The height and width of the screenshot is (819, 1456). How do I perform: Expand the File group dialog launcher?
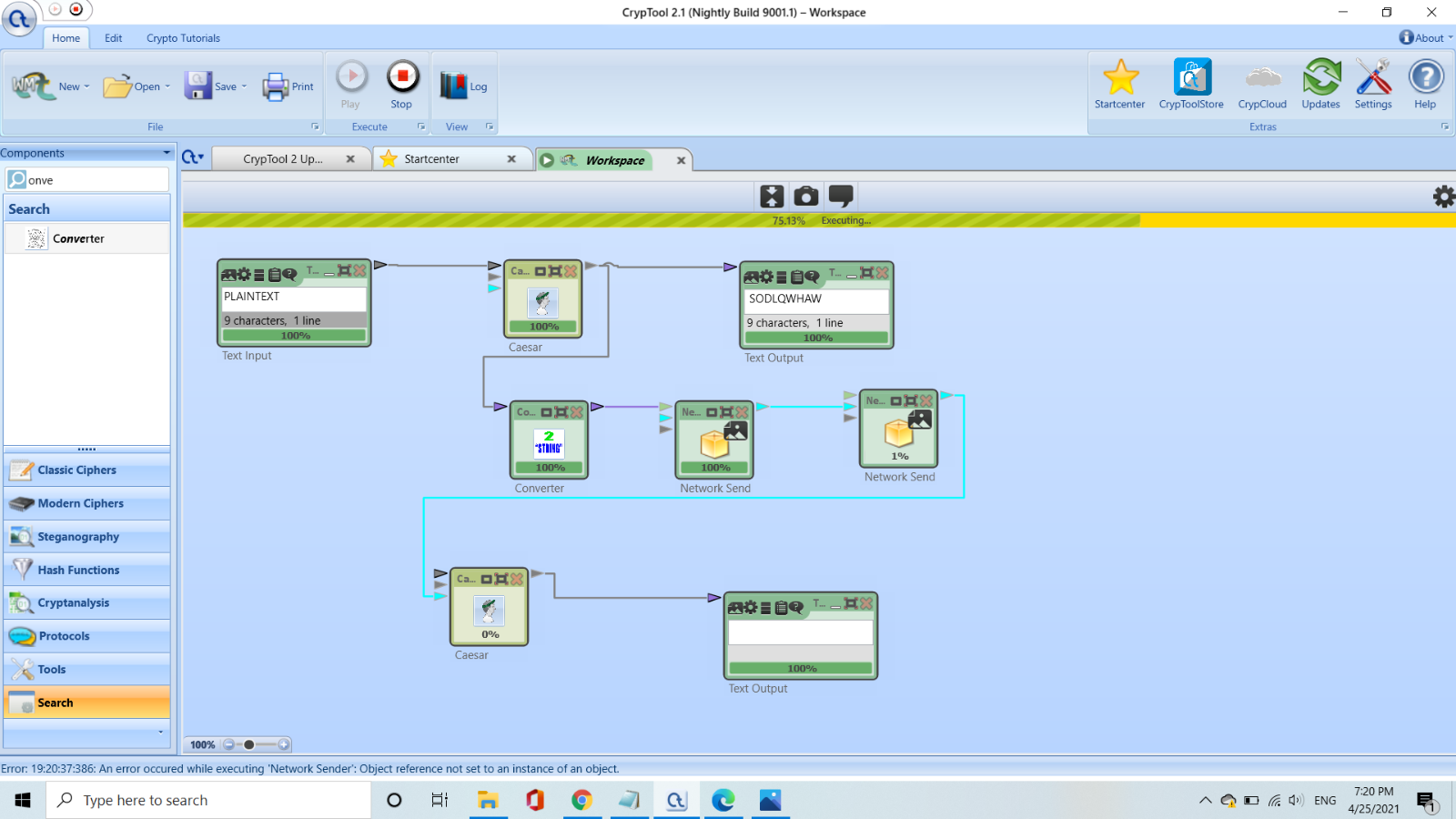point(316,126)
